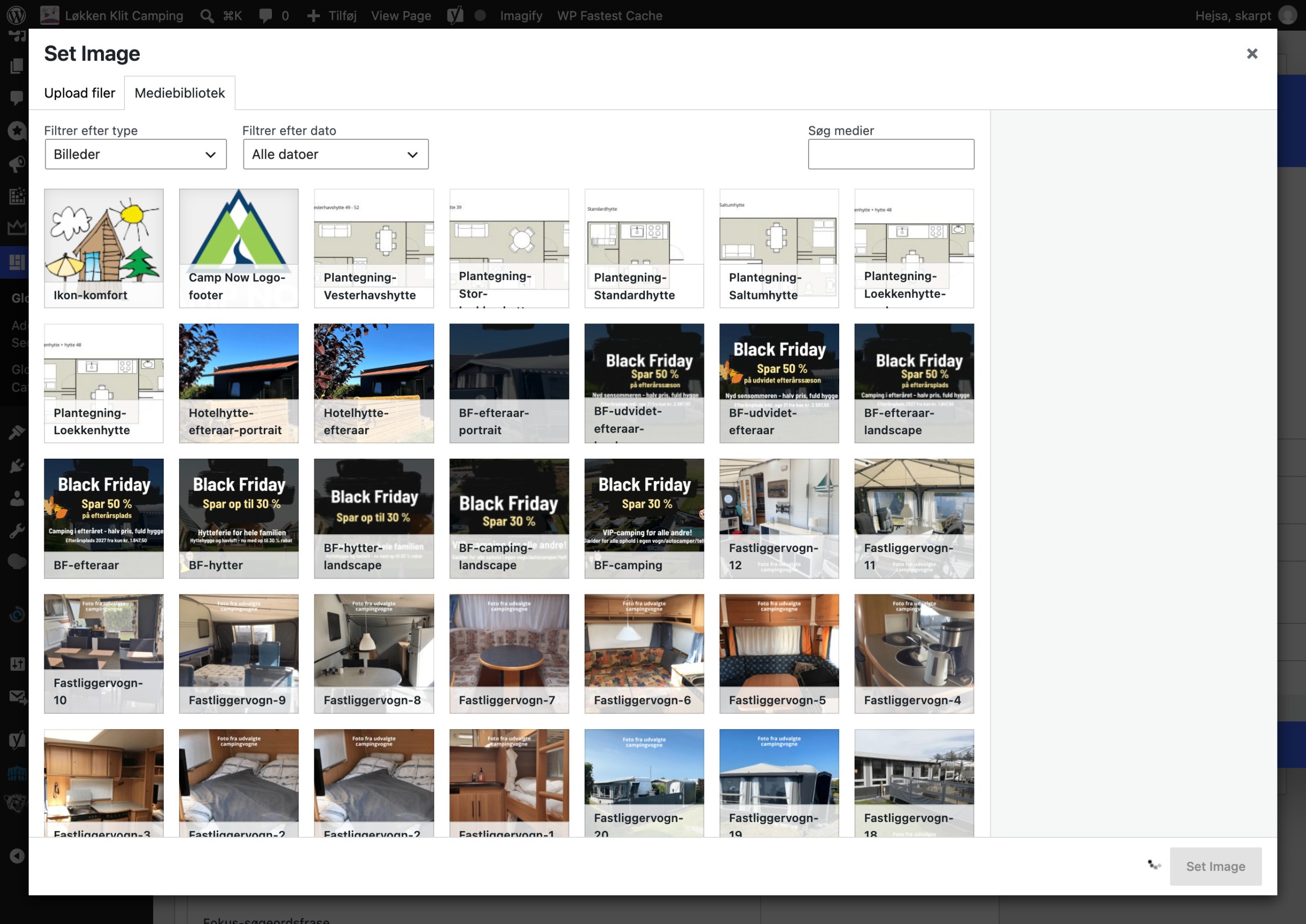Focus the Søg medier search field

[890, 154]
